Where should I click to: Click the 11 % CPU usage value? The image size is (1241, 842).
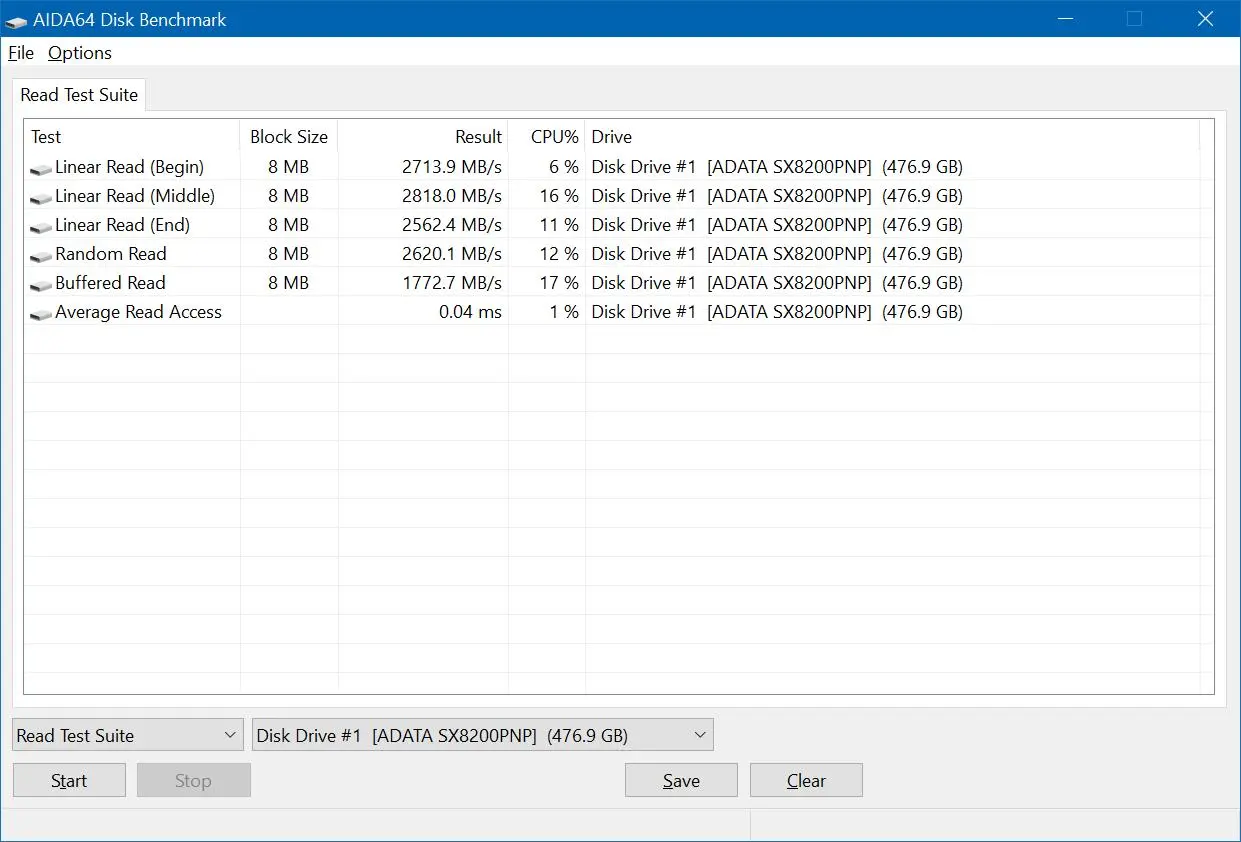559,225
